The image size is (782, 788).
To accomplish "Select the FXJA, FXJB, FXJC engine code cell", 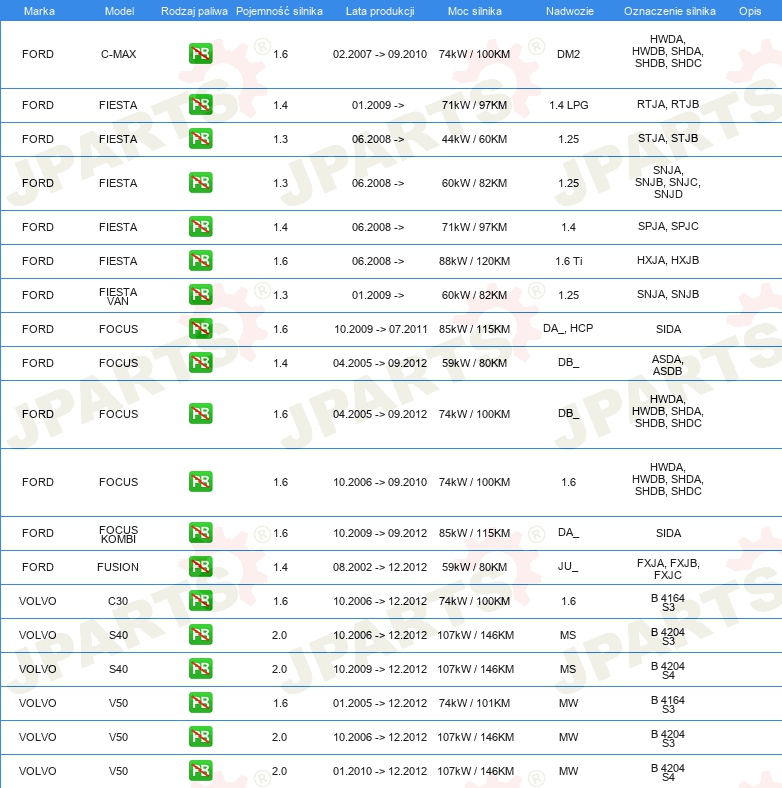I will 668,569.
